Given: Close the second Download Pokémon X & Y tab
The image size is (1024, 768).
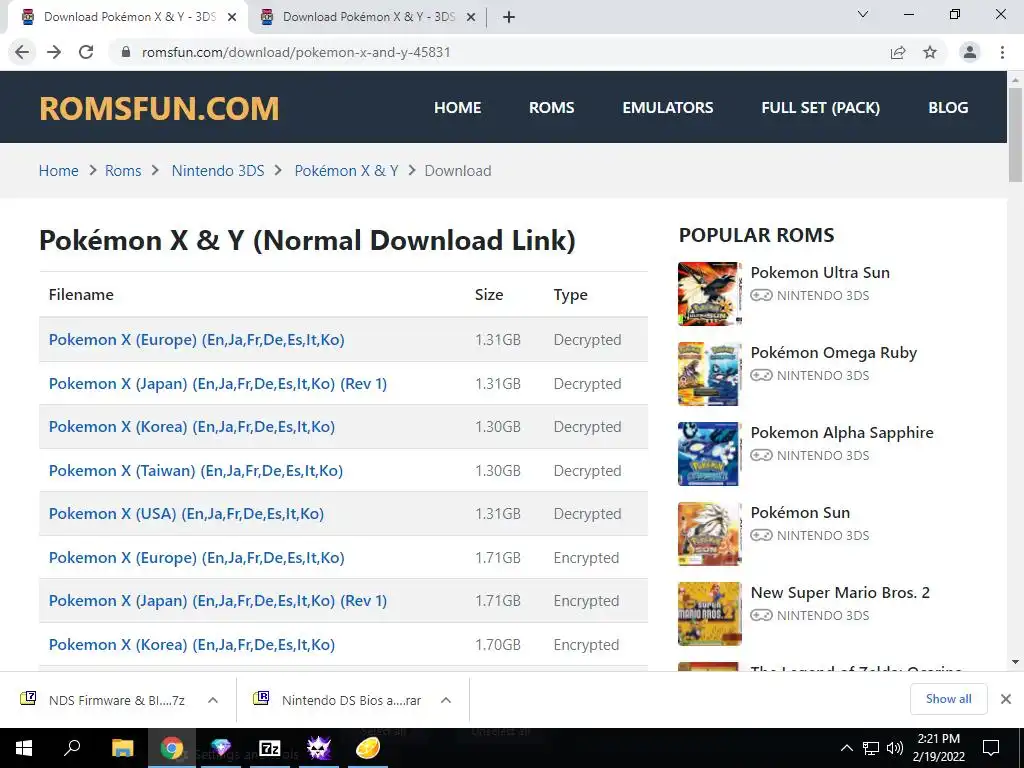Looking at the screenshot, I should 471,17.
